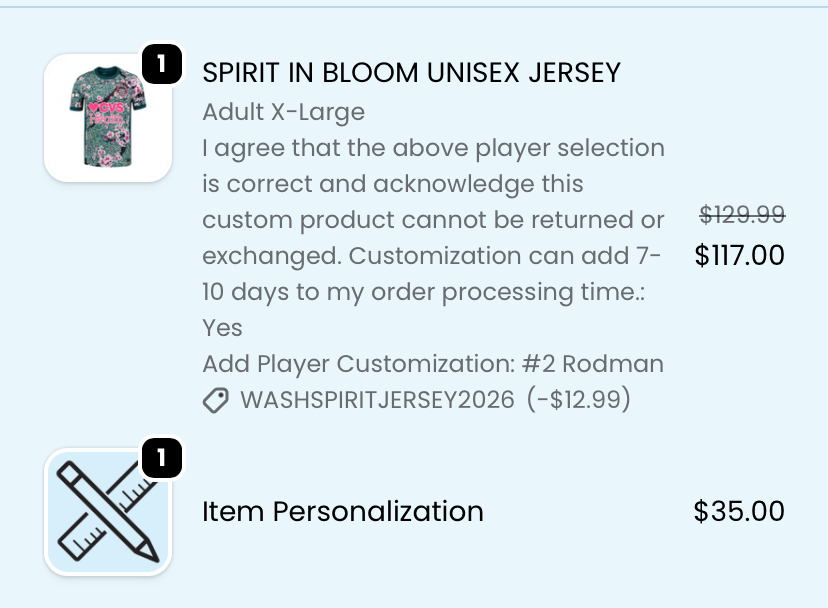Click the crossed-out $129.99 original price
The width and height of the screenshot is (828, 608).
click(x=741, y=215)
